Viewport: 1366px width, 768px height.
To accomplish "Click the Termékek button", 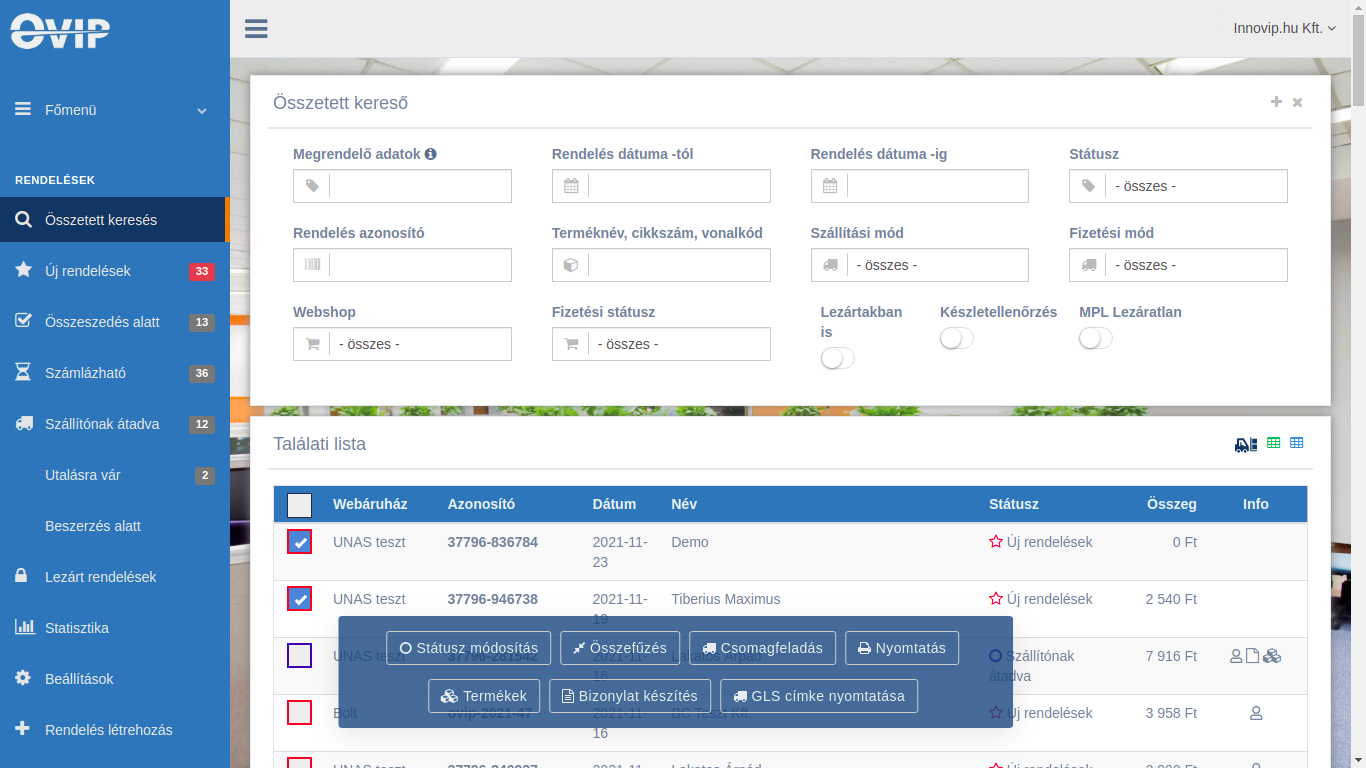I will pyautogui.click(x=484, y=696).
